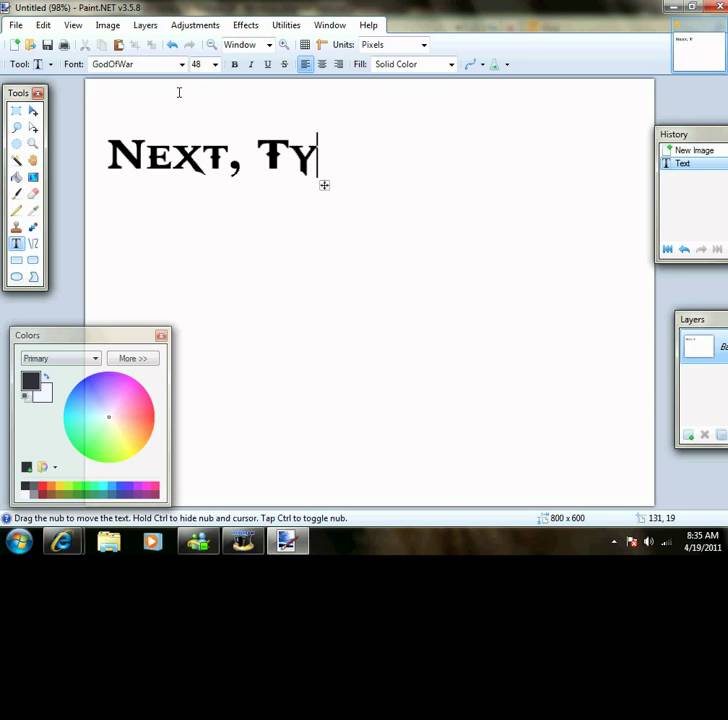
Task: Click the Open file toolbar icon
Action: pos(31,45)
